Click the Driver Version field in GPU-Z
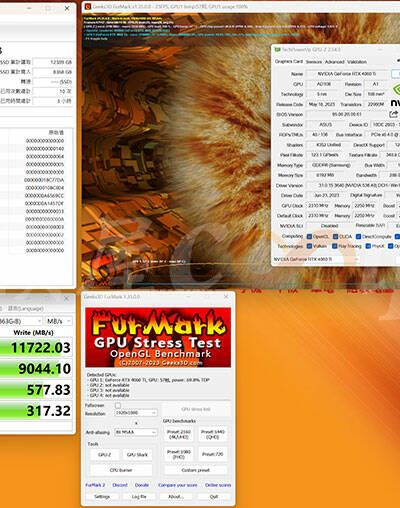Viewport: 400px width, 508px height. click(x=353, y=185)
